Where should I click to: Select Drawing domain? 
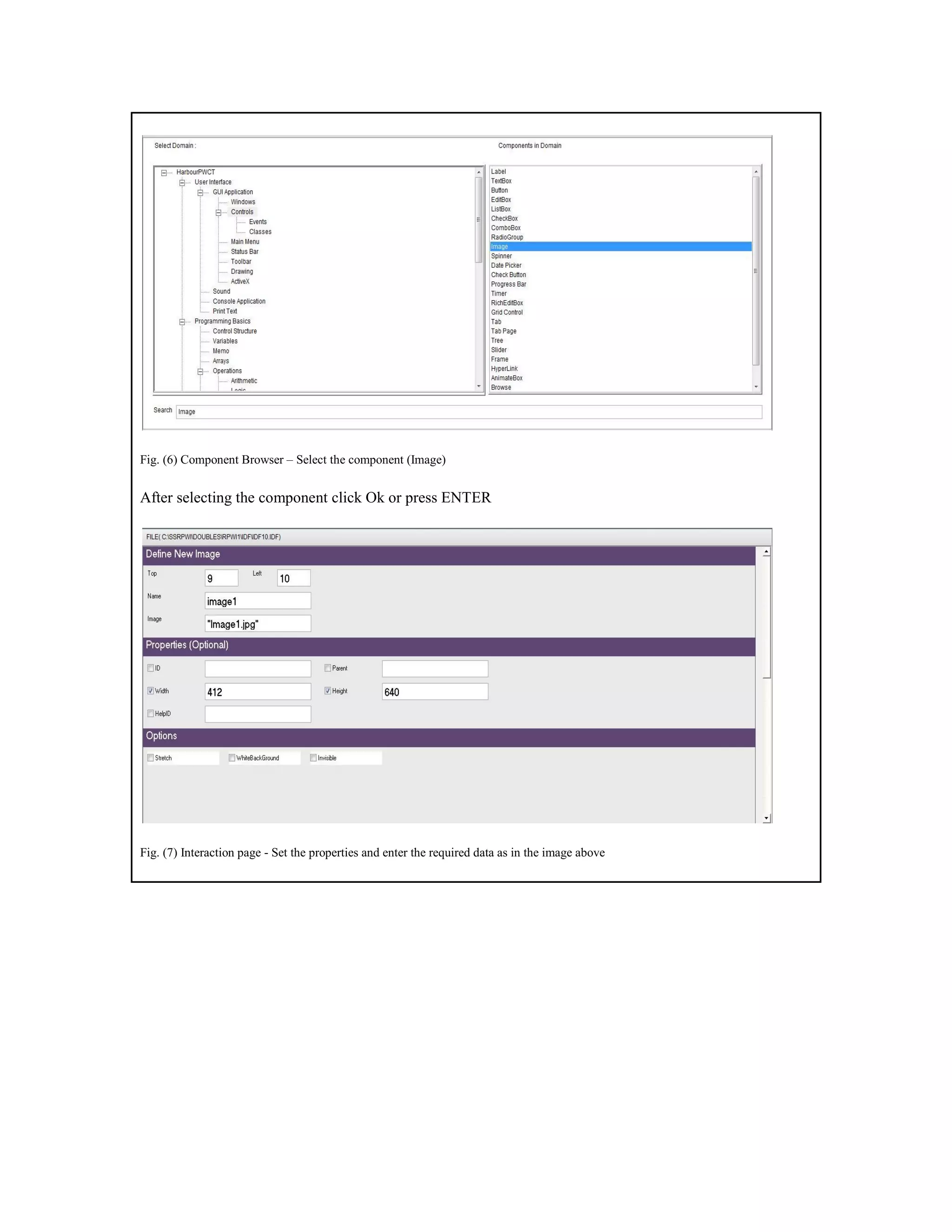242,272
